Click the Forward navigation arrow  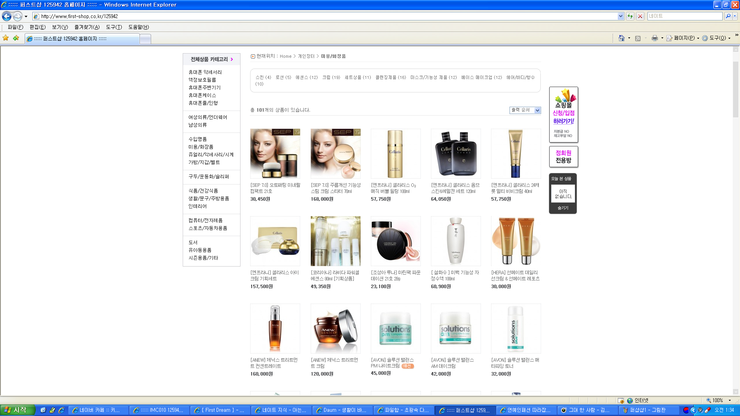pos(18,16)
